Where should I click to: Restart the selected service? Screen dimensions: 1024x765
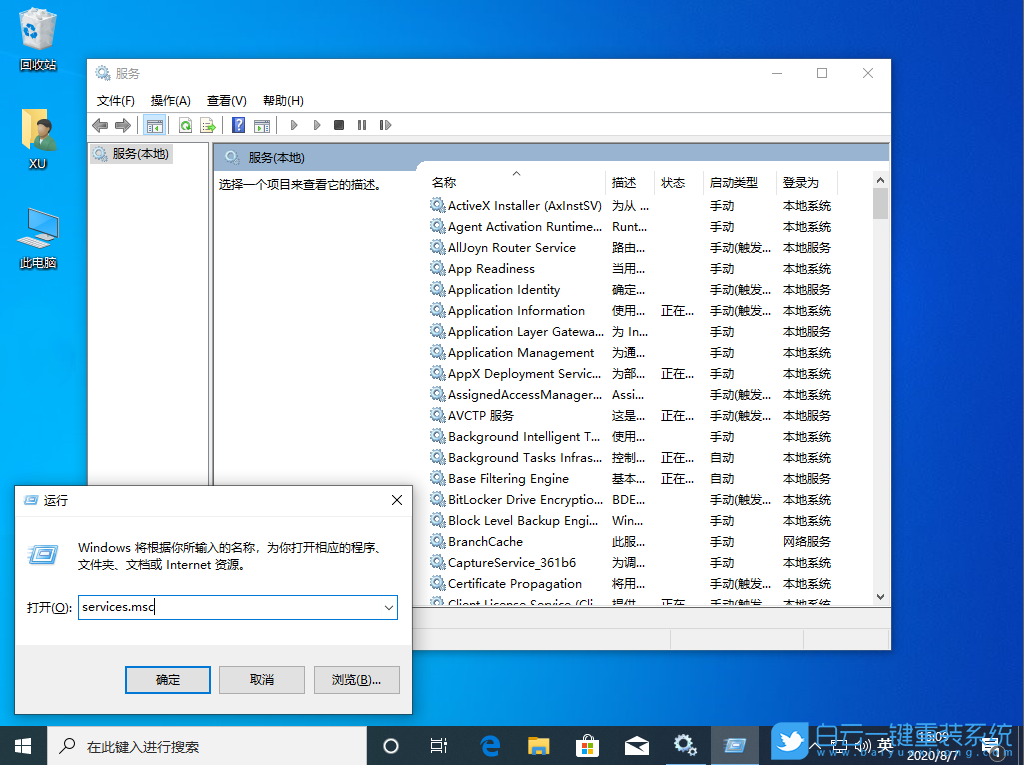click(386, 124)
